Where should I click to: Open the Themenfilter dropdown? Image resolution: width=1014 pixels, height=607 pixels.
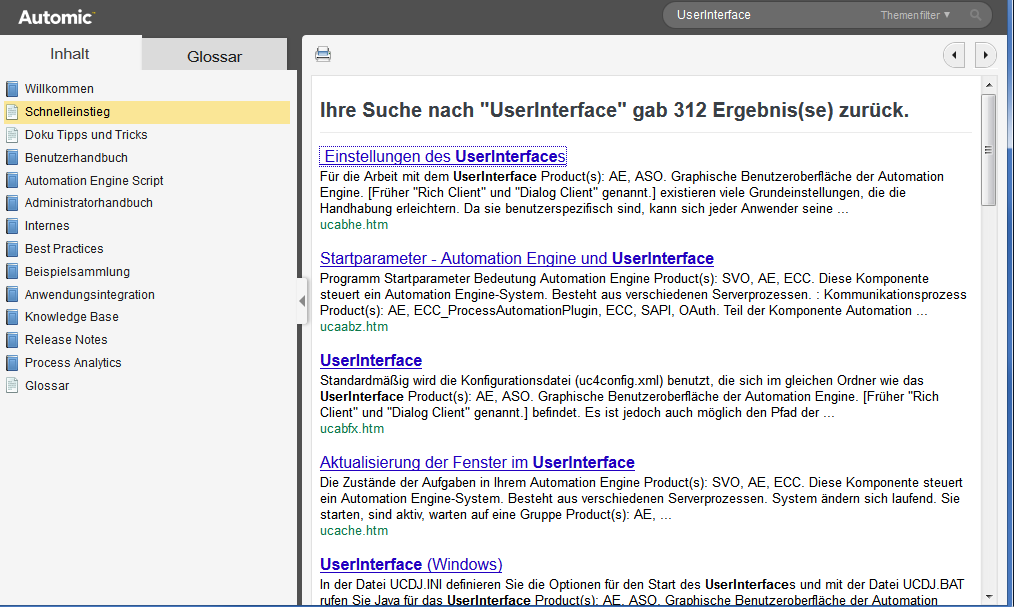tap(915, 15)
